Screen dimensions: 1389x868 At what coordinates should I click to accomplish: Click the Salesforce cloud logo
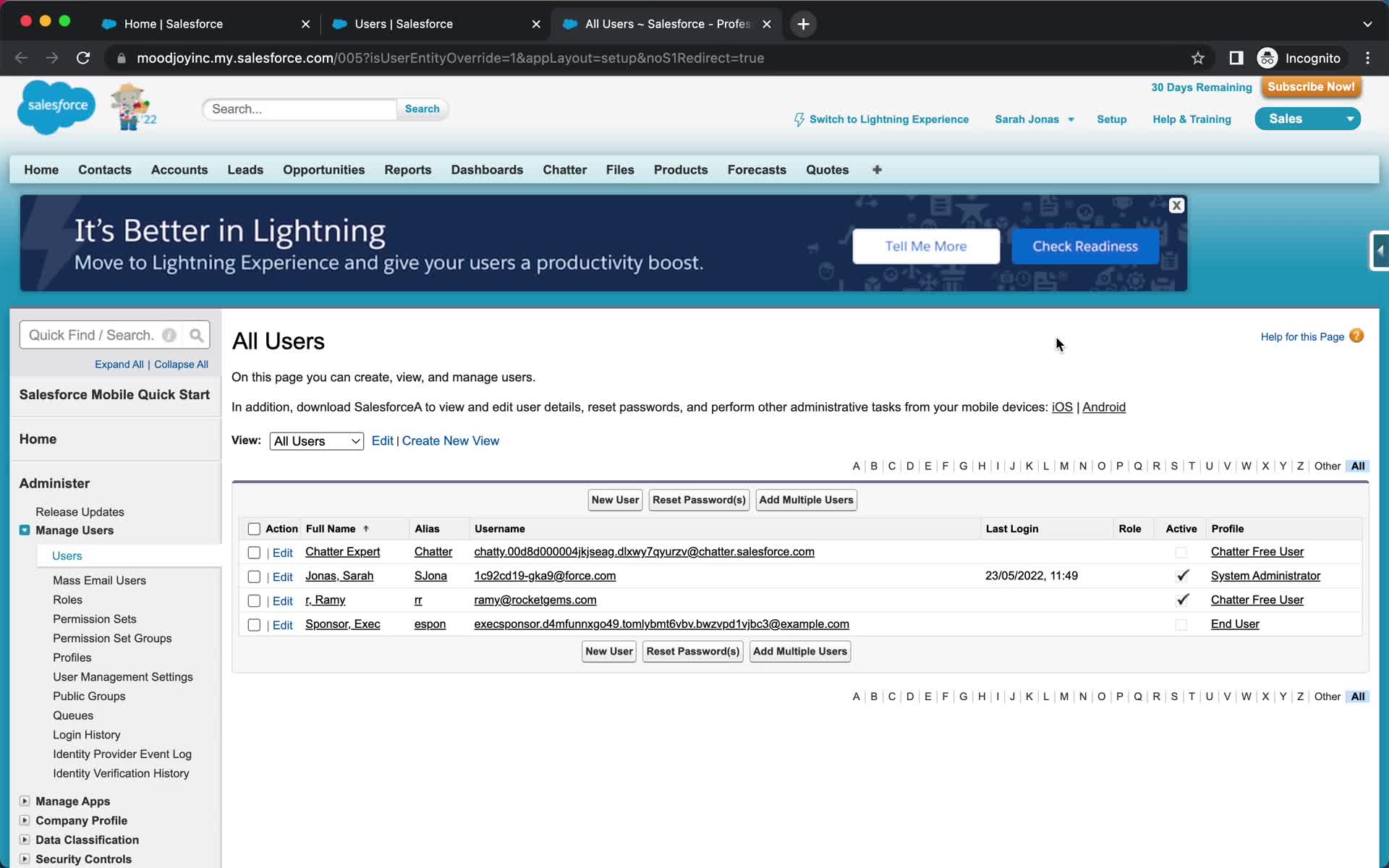(56, 106)
